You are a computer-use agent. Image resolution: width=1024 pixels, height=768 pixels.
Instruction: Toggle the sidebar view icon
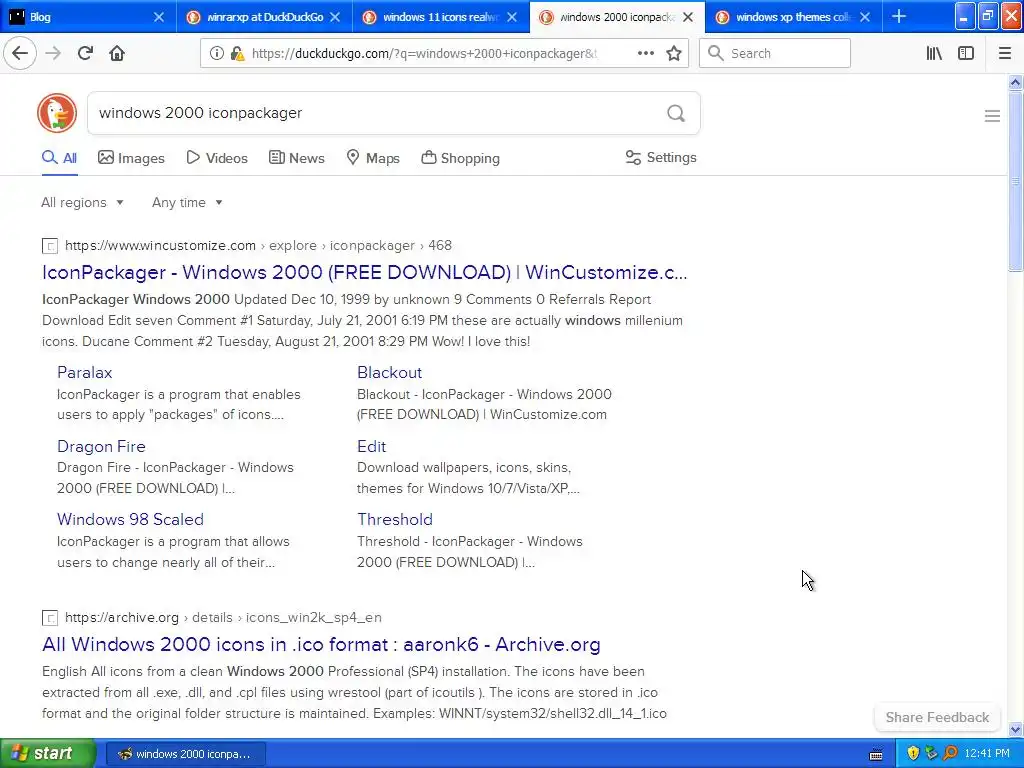[966, 54]
